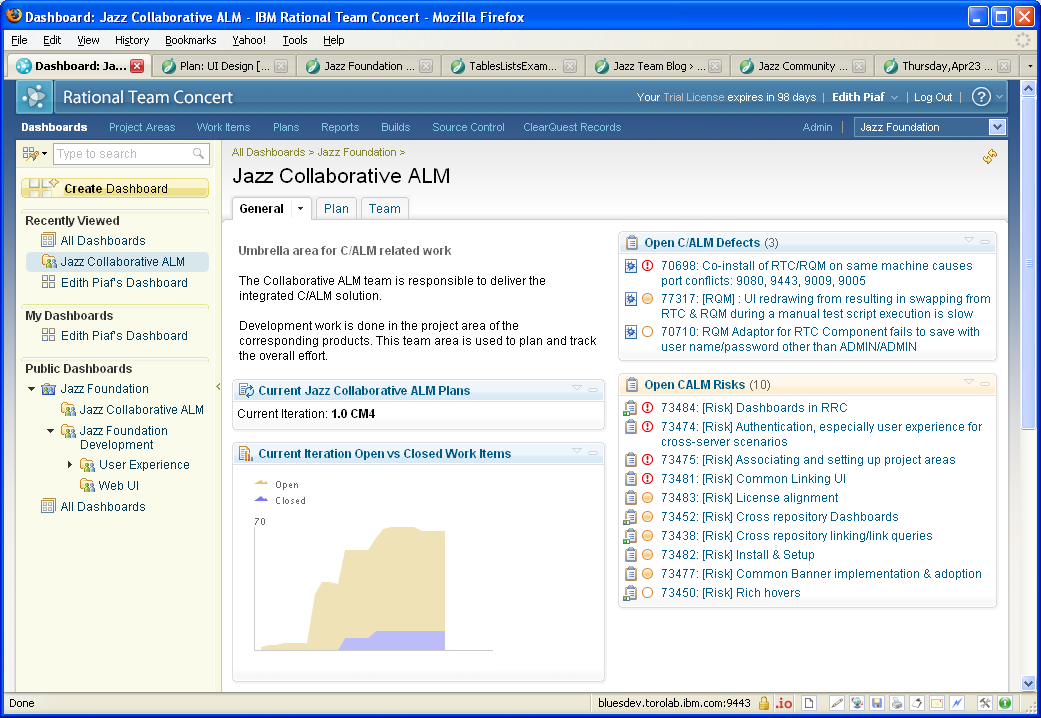Open the General tab dropdown arrow
Viewport: 1041px width, 718px height.
tap(300, 209)
